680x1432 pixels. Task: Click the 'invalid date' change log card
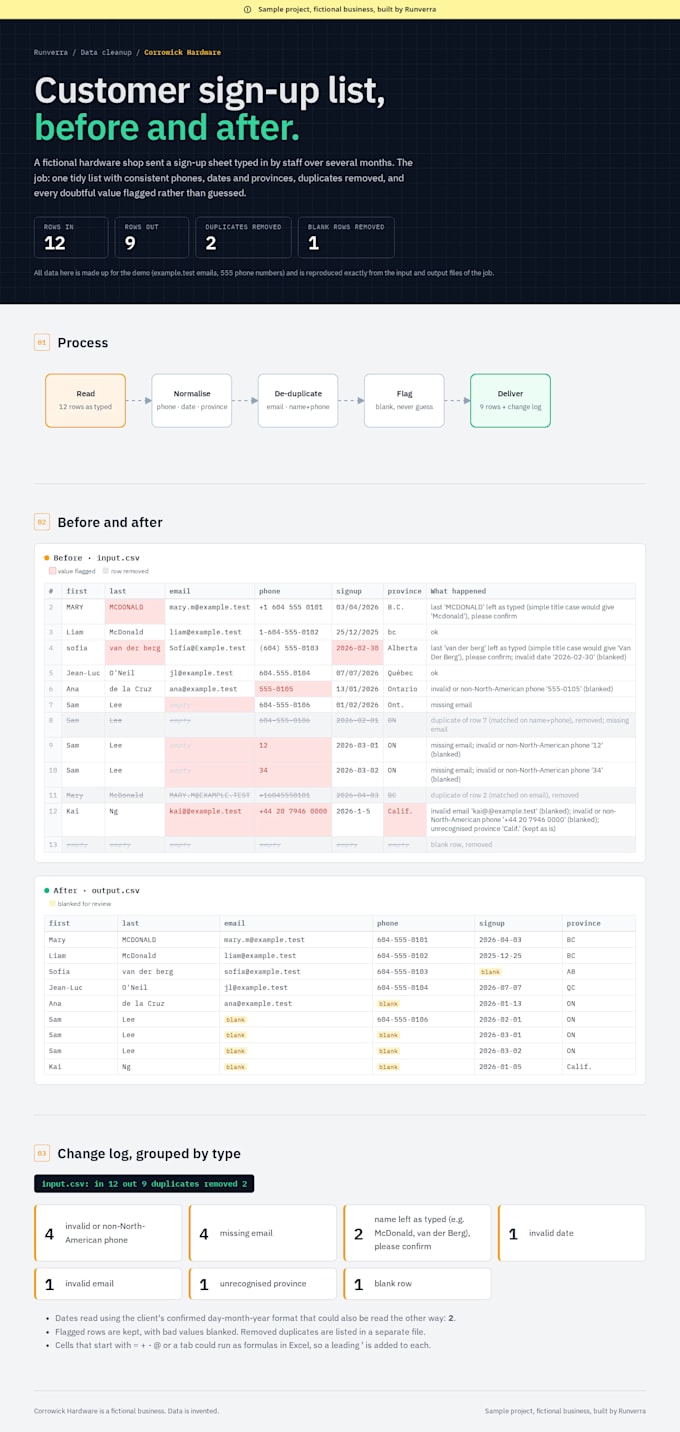(x=572, y=1233)
